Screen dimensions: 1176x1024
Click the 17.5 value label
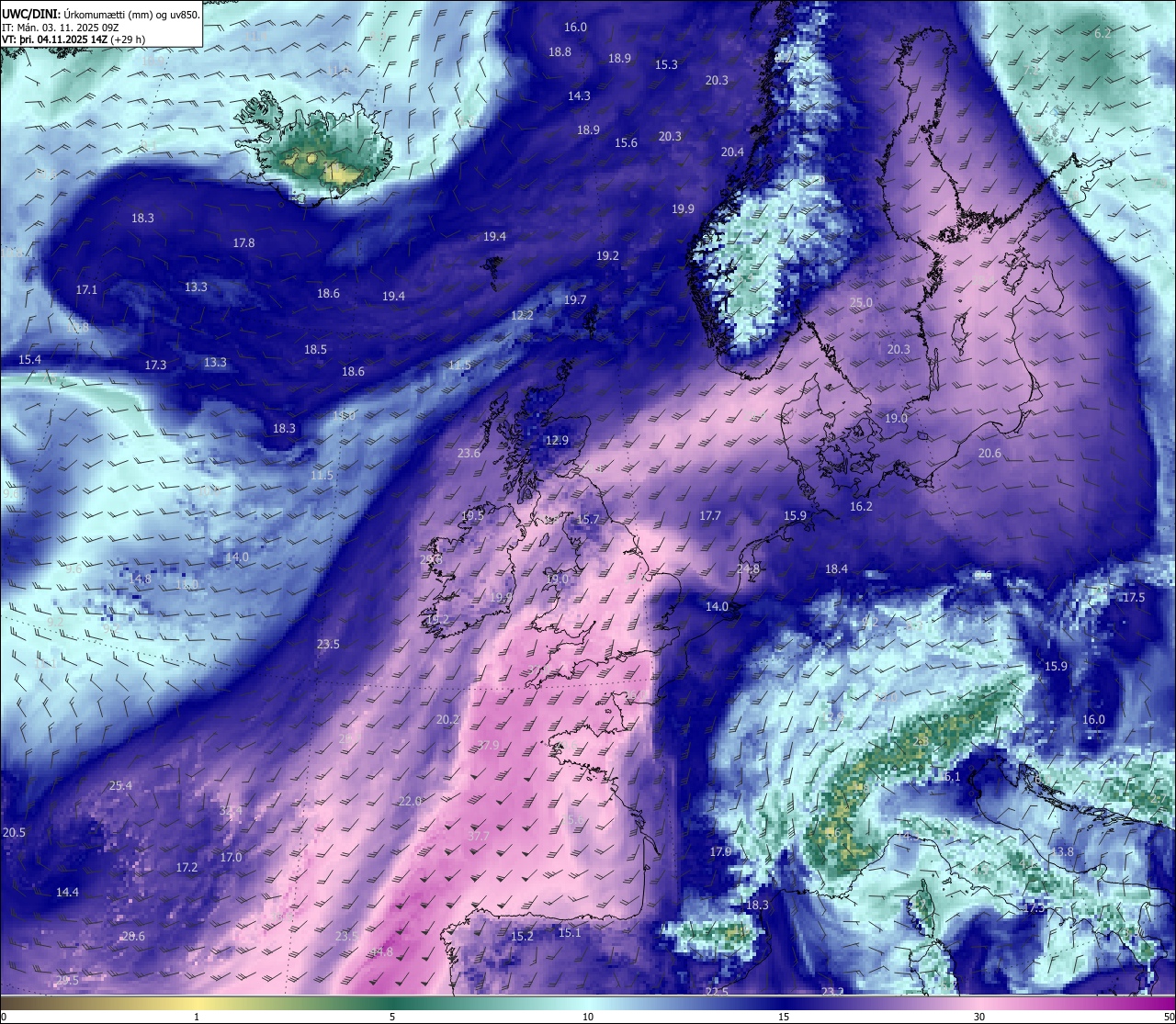point(1134,598)
